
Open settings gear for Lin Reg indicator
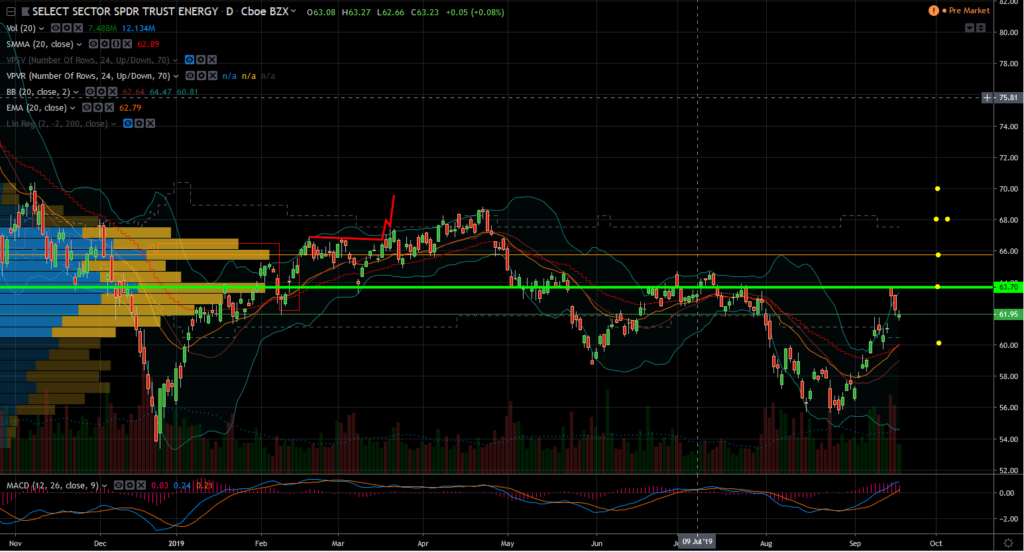pos(139,123)
